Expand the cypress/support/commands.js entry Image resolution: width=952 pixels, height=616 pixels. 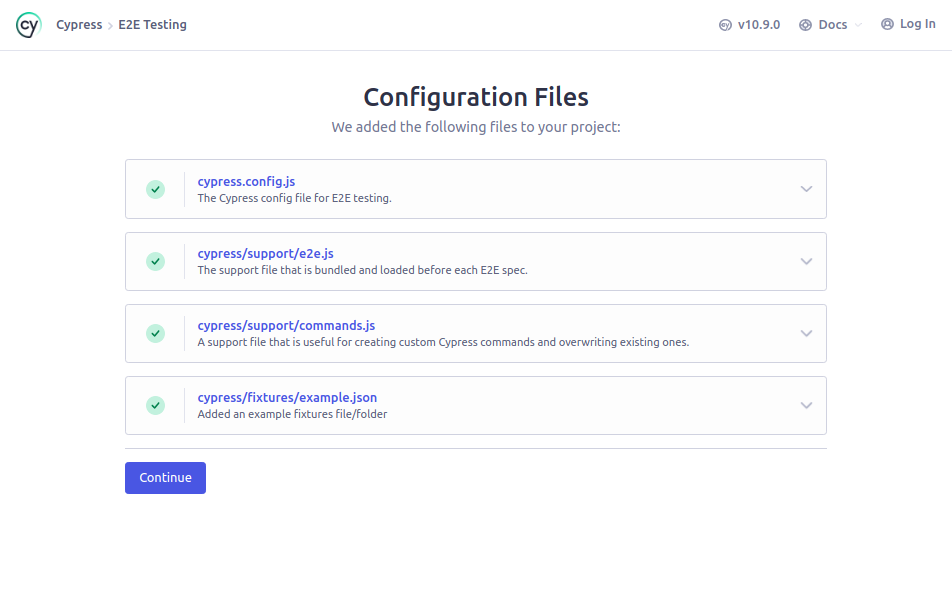[806, 333]
